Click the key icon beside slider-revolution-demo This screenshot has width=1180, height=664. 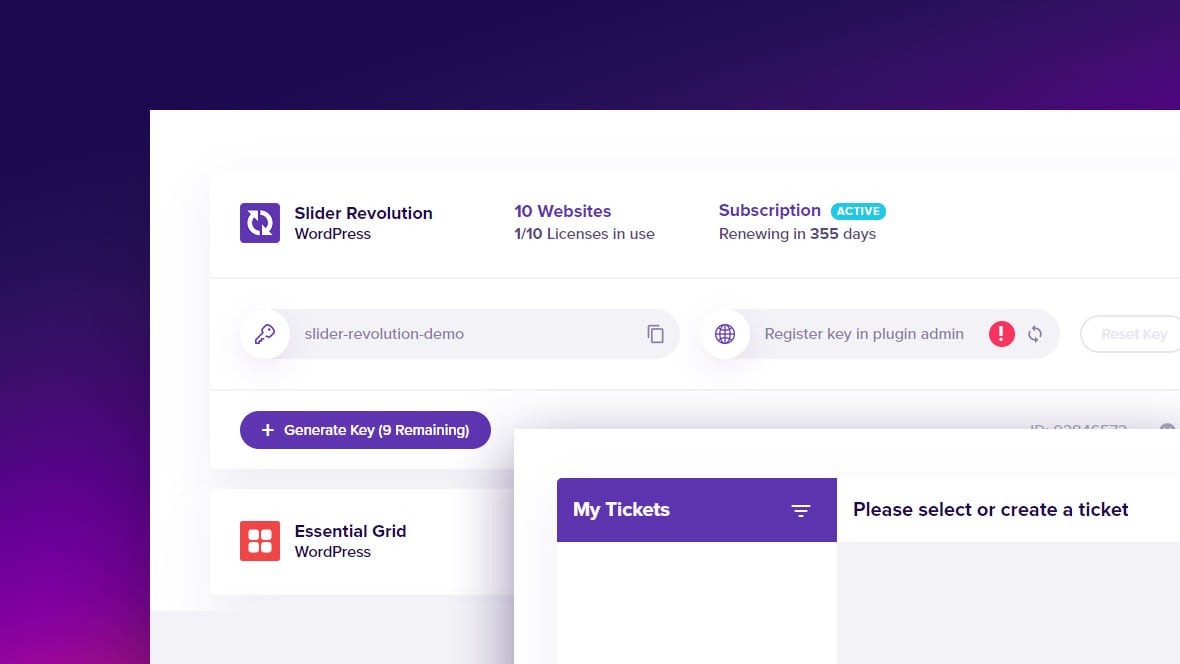pyautogui.click(x=265, y=334)
